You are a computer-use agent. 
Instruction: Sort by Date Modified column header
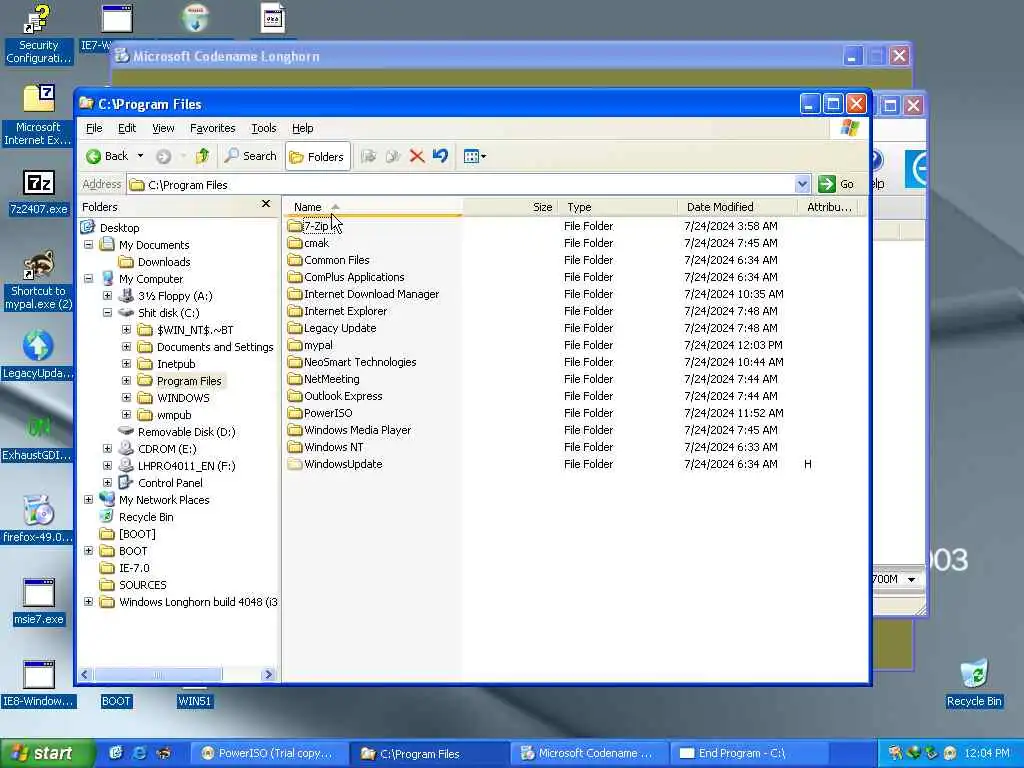[x=738, y=207]
